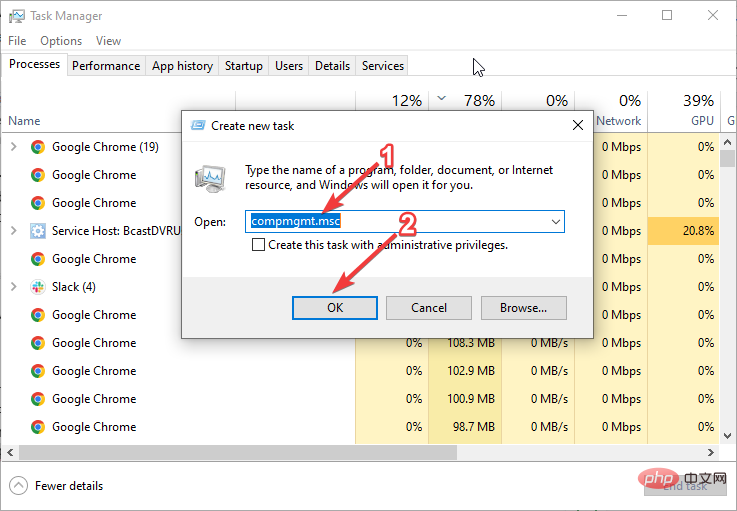Switch to the Users tab
This screenshot has height=511, width=737.
click(289, 66)
